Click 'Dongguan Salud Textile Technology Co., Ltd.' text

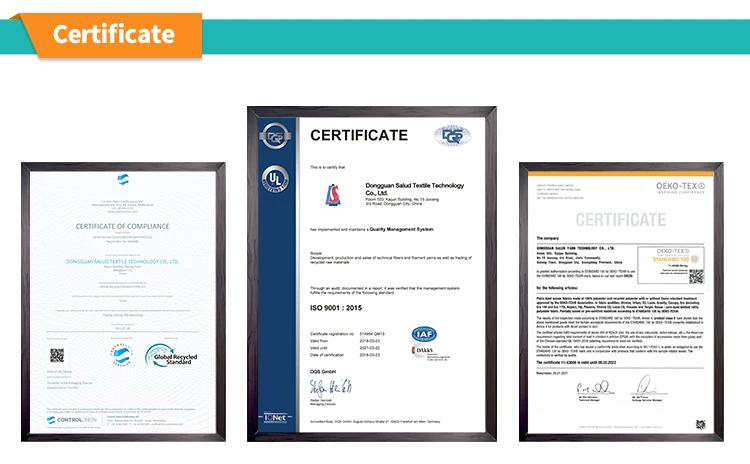pyautogui.click(x=415, y=189)
